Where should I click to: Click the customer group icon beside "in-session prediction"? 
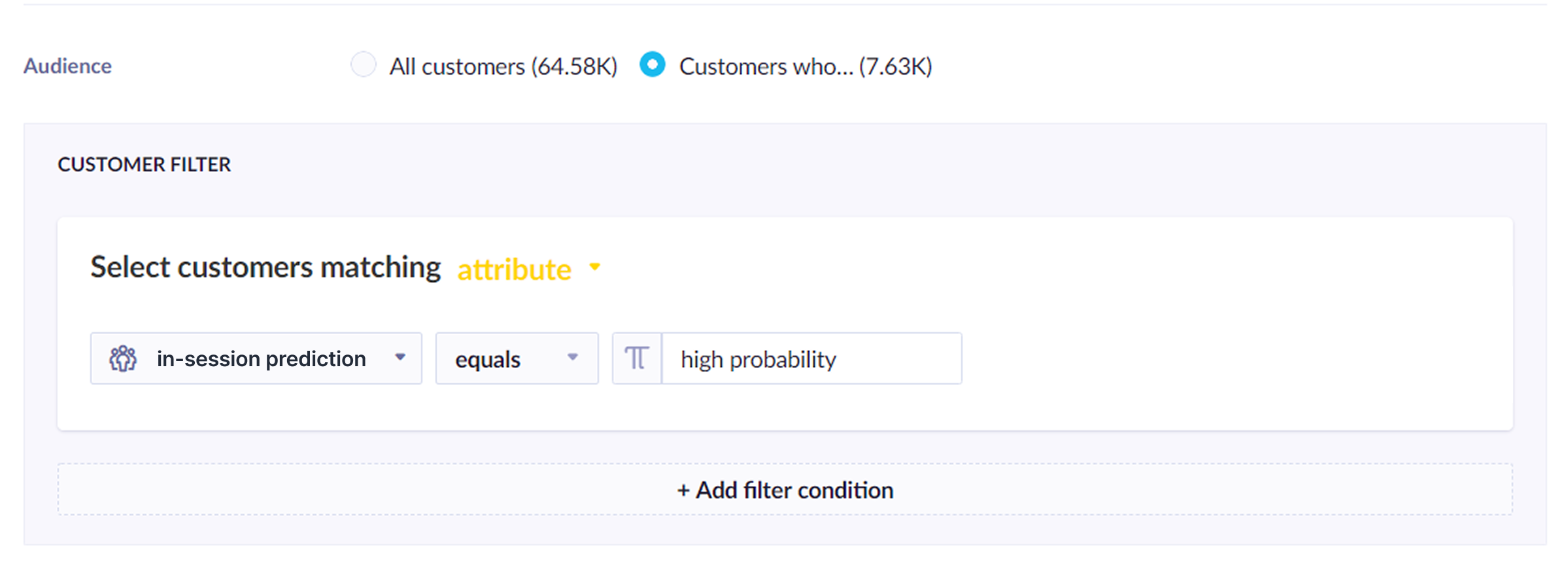click(x=123, y=358)
